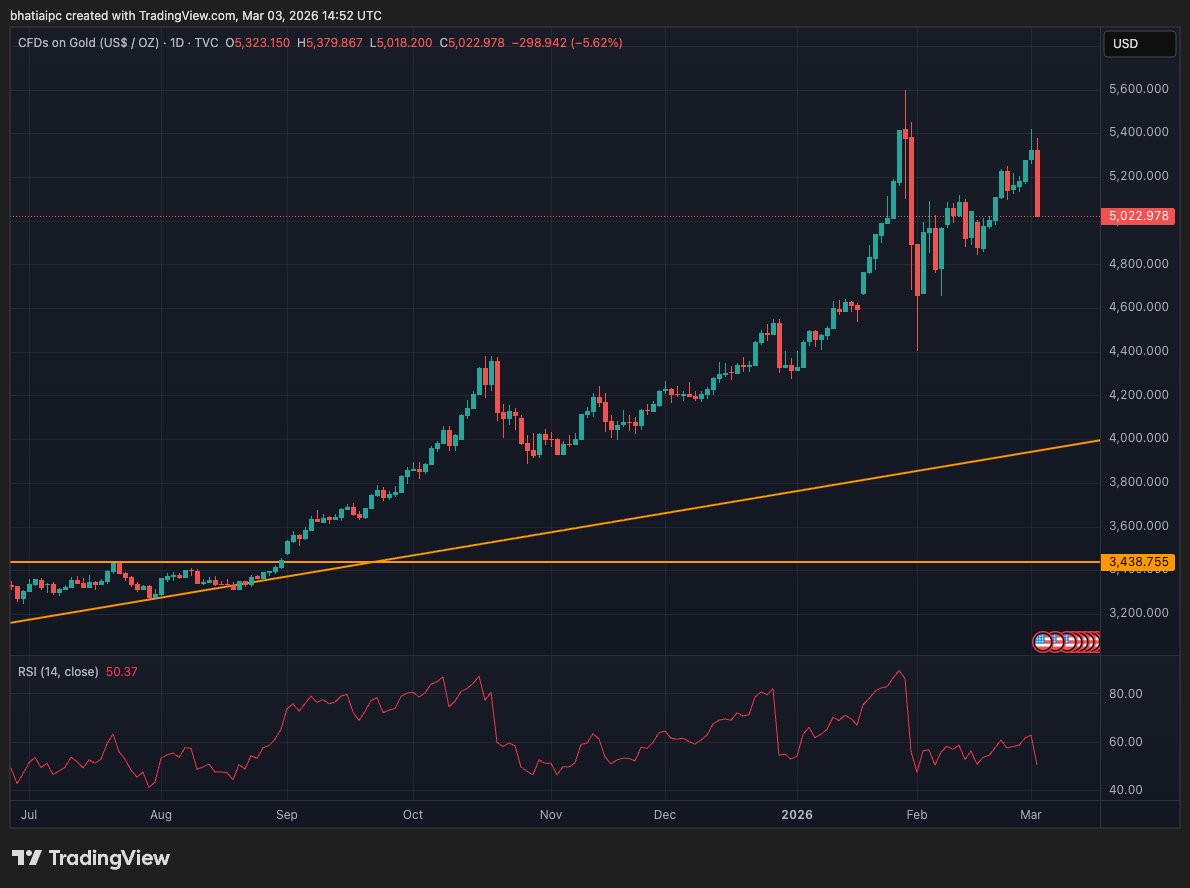Image resolution: width=1190 pixels, height=888 pixels.
Task: Click the Oct label on the time axis
Action: point(413,815)
